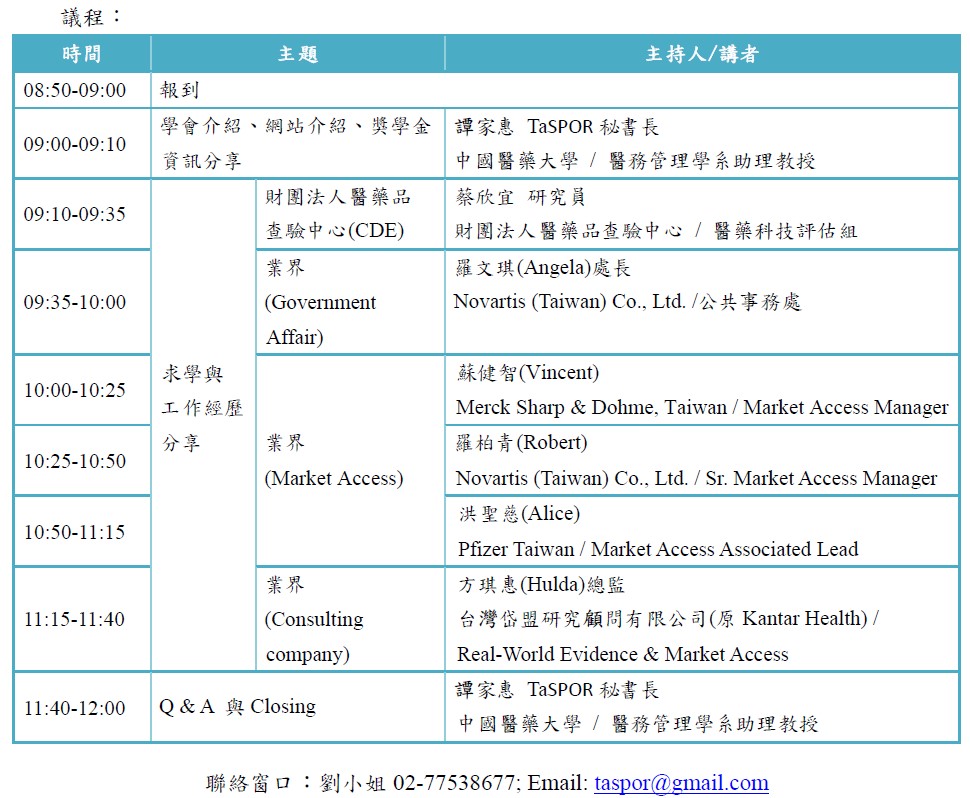This screenshot has width=970, height=798.
Task: Select 財團法人醫藥品查驗中心 / 醫藥科技評估組 text
Action: pos(656,231)
